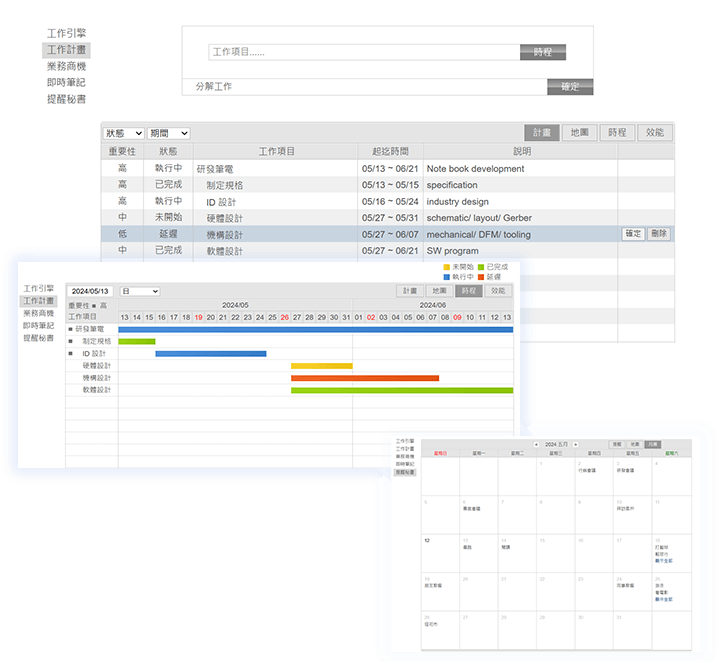719x662 pixels.
Task: Click the next month arrow in calendar
Action: point(576,444)
